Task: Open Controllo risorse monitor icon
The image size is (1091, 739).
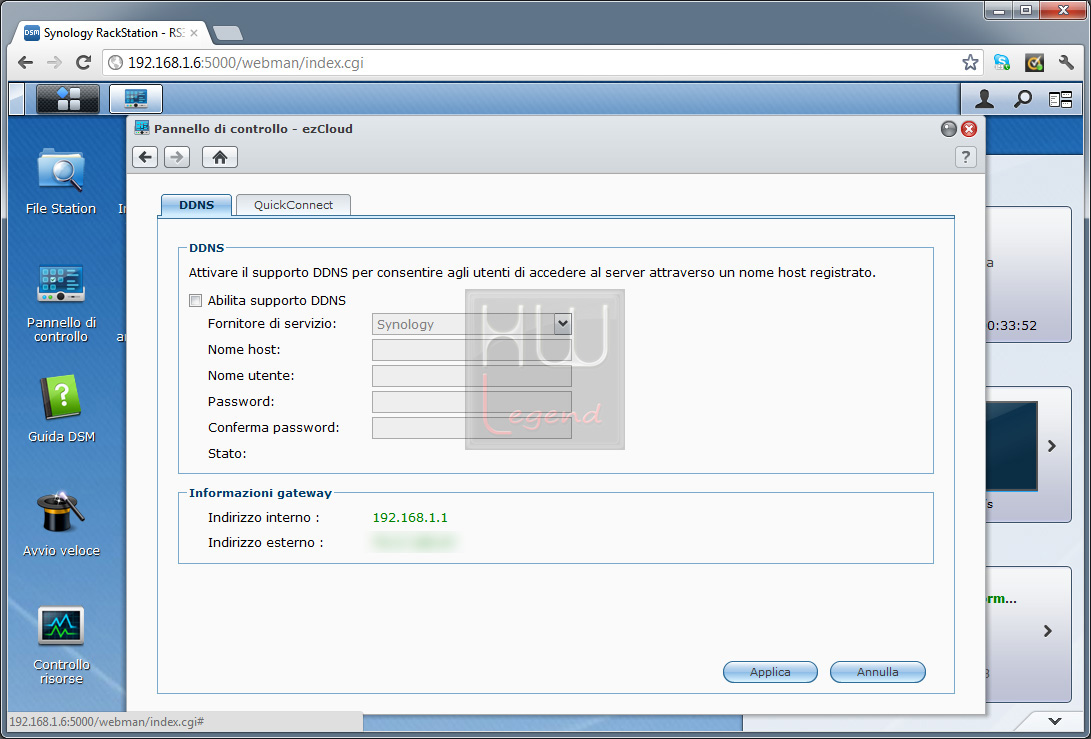Action: [x=61, y=645]
